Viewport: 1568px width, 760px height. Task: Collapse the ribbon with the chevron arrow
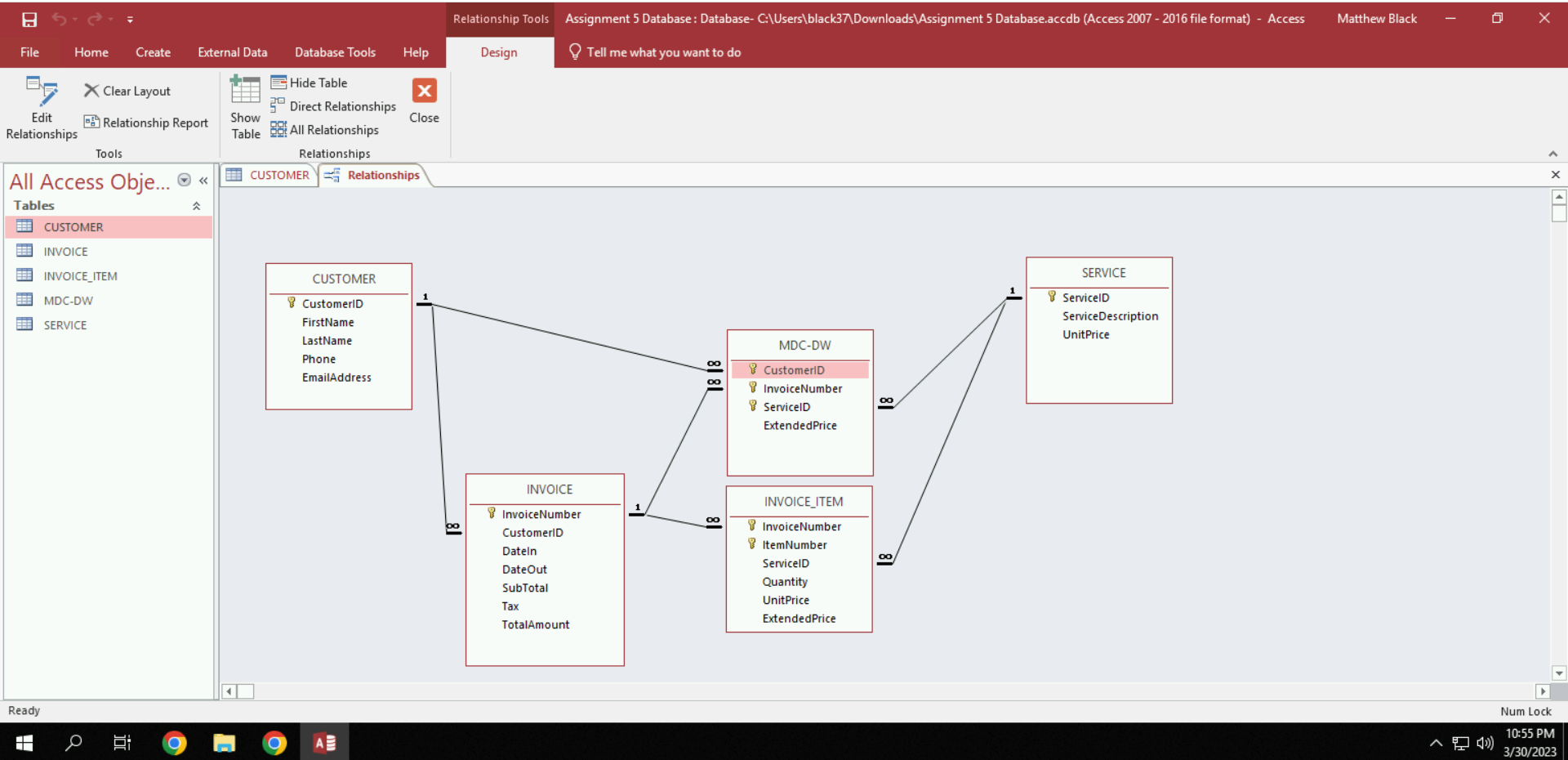click(1552, 154)
